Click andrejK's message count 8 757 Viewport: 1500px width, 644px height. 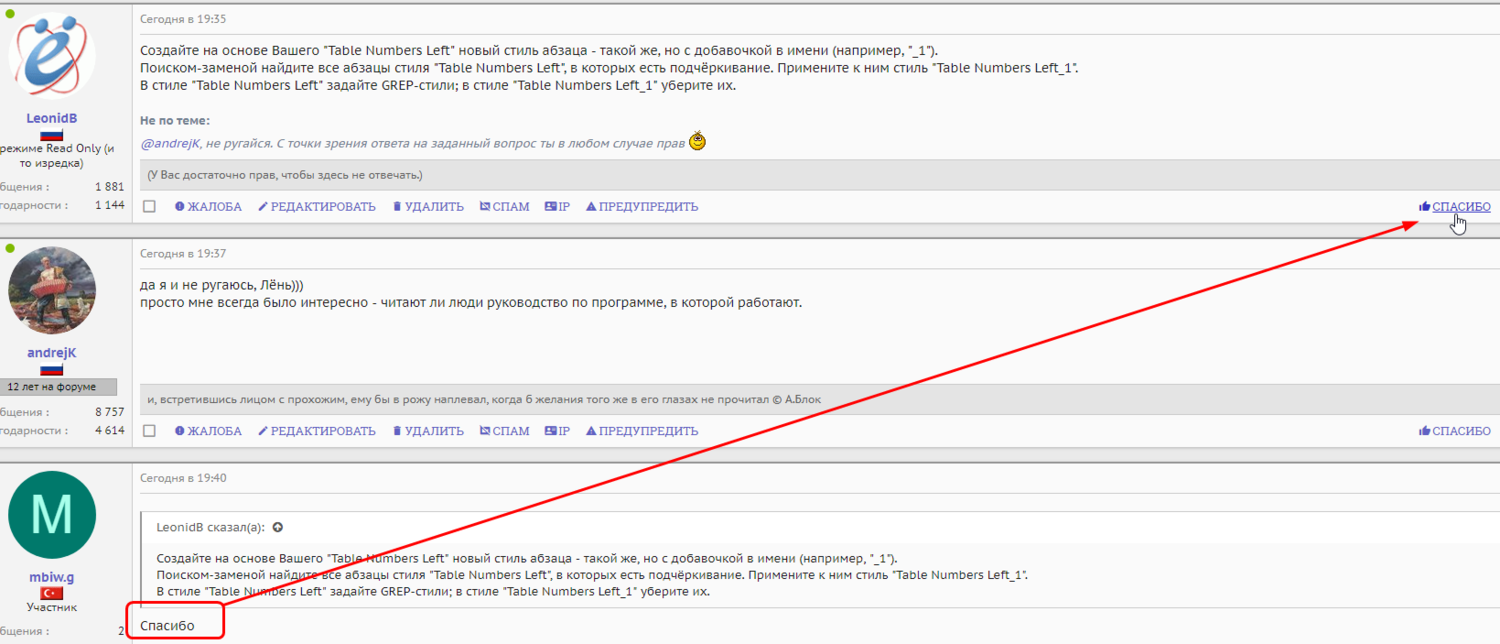pyautogui.click(x=109, y=412)
